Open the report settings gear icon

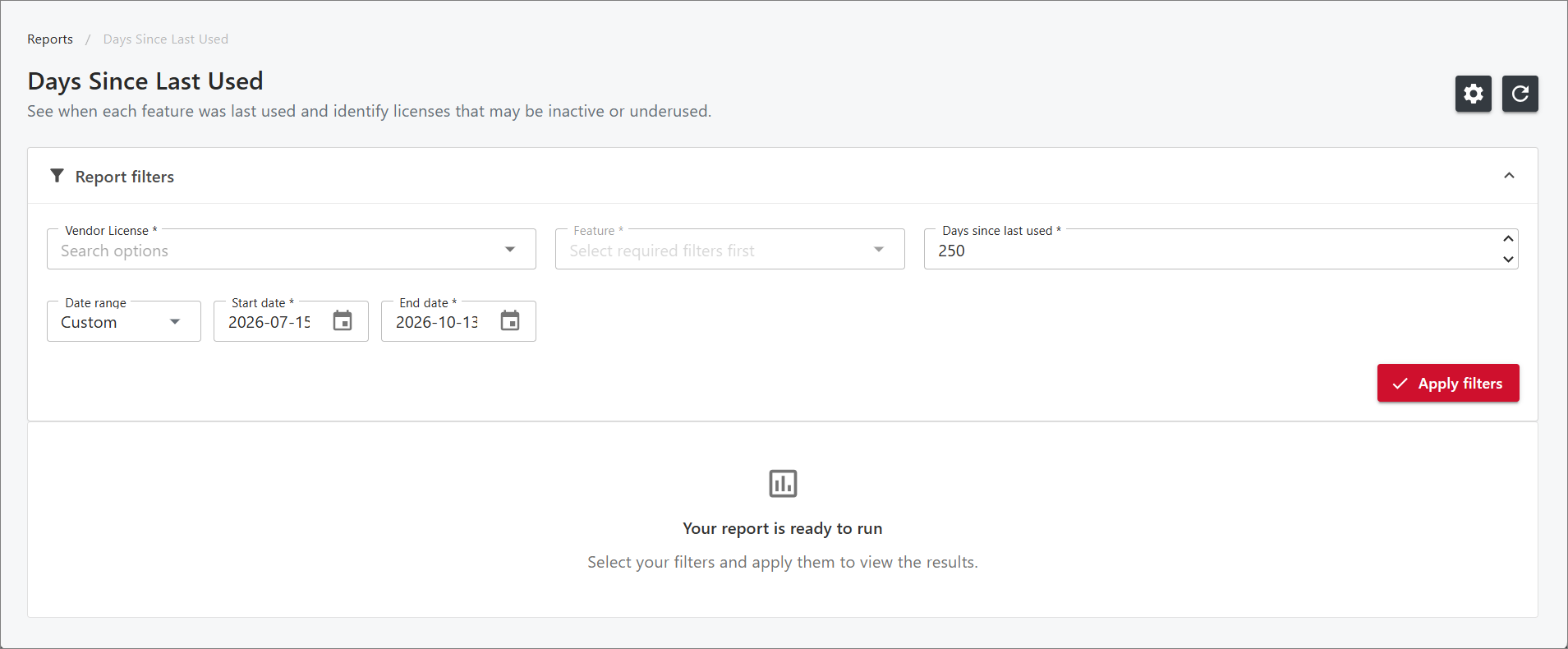pos(1473,94)
